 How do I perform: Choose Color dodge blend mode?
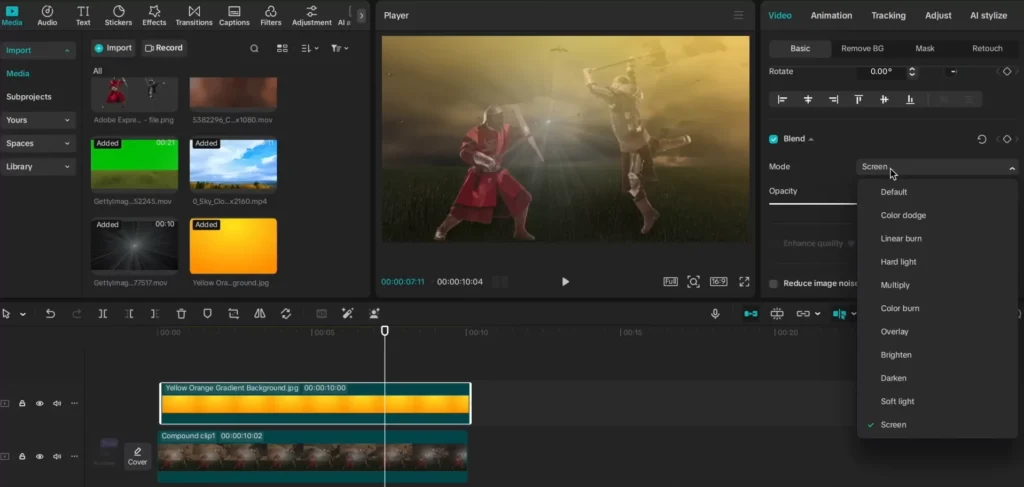point(903,215)
